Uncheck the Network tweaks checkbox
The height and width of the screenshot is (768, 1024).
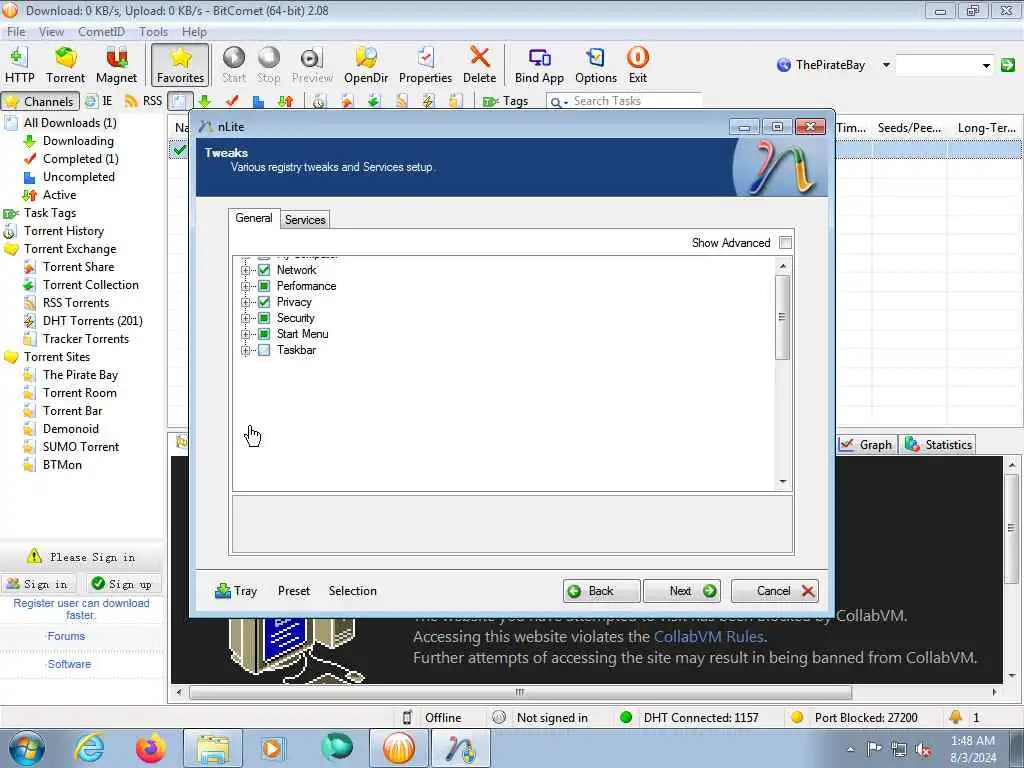click(x=264, y=270)
